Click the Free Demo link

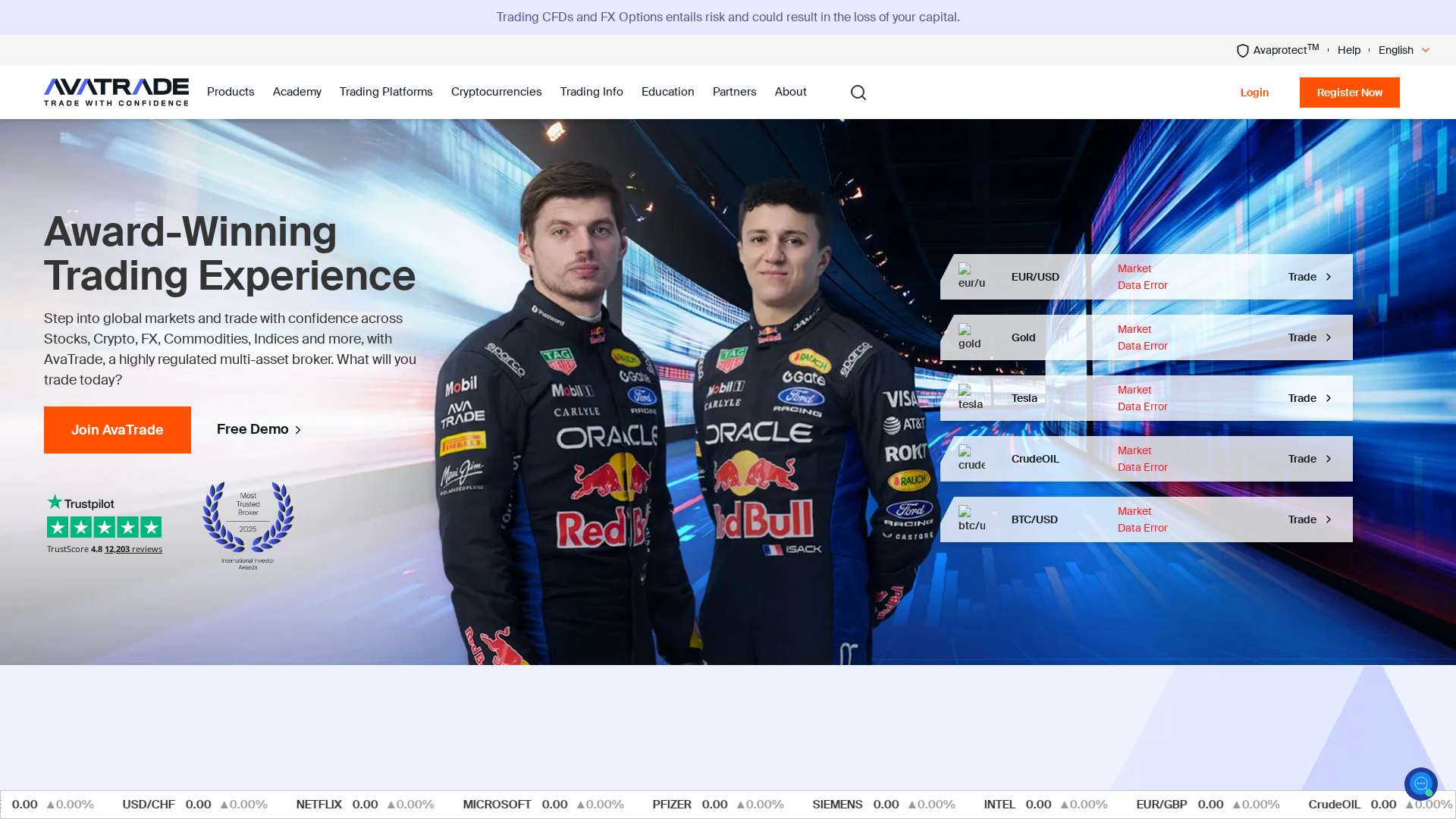pyautogui.click(x=259, y=429)
